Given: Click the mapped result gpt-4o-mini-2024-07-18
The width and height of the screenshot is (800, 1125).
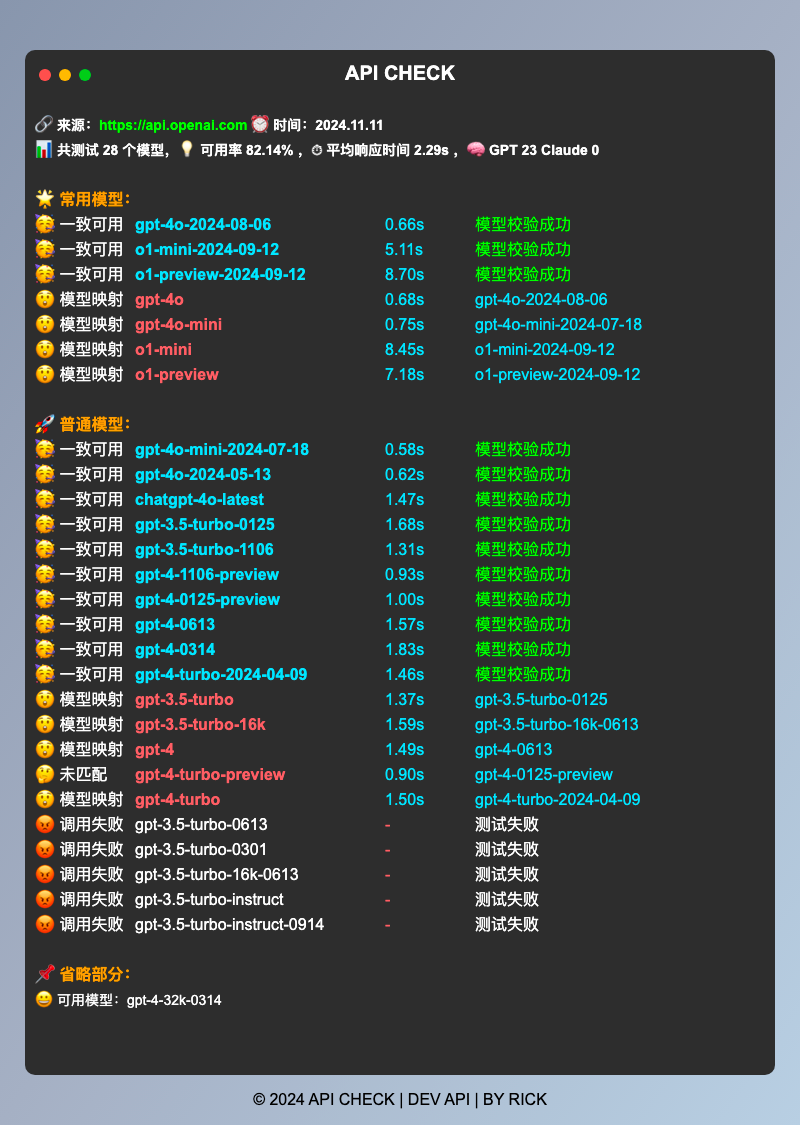Looking at the screenshot, I should pyautogui.click(x=558, y=324).
